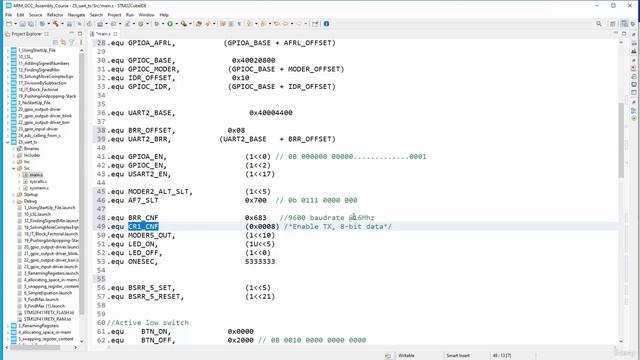Click the Project Explorer horizontal scrollbar
Image resolution: width=640 pixels, height=360 pixels.
pos(35,348)
